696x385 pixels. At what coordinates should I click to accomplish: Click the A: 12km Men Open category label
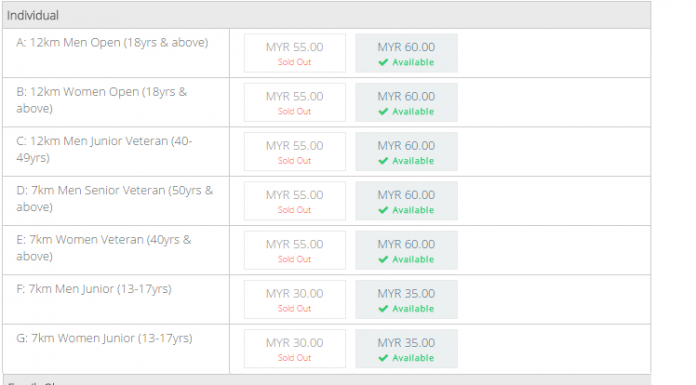pyautogui.click(x=112, y=43)
